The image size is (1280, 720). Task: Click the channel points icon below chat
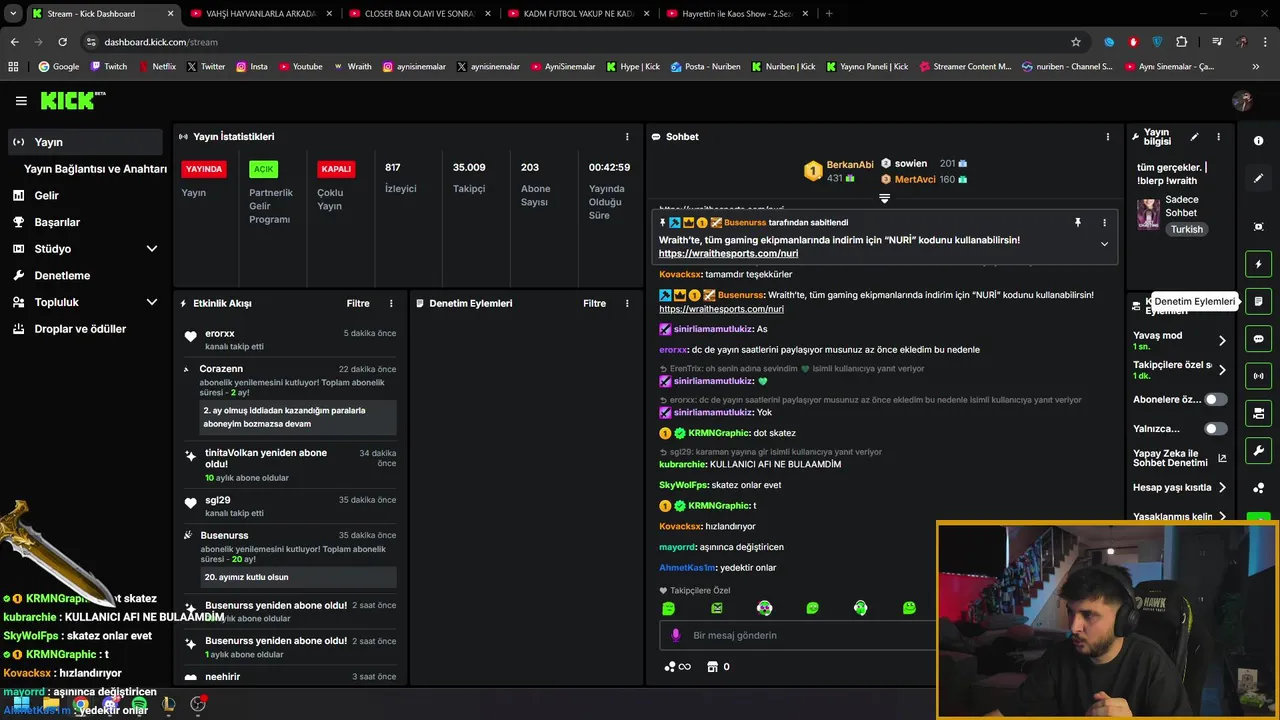click(671, 667)
